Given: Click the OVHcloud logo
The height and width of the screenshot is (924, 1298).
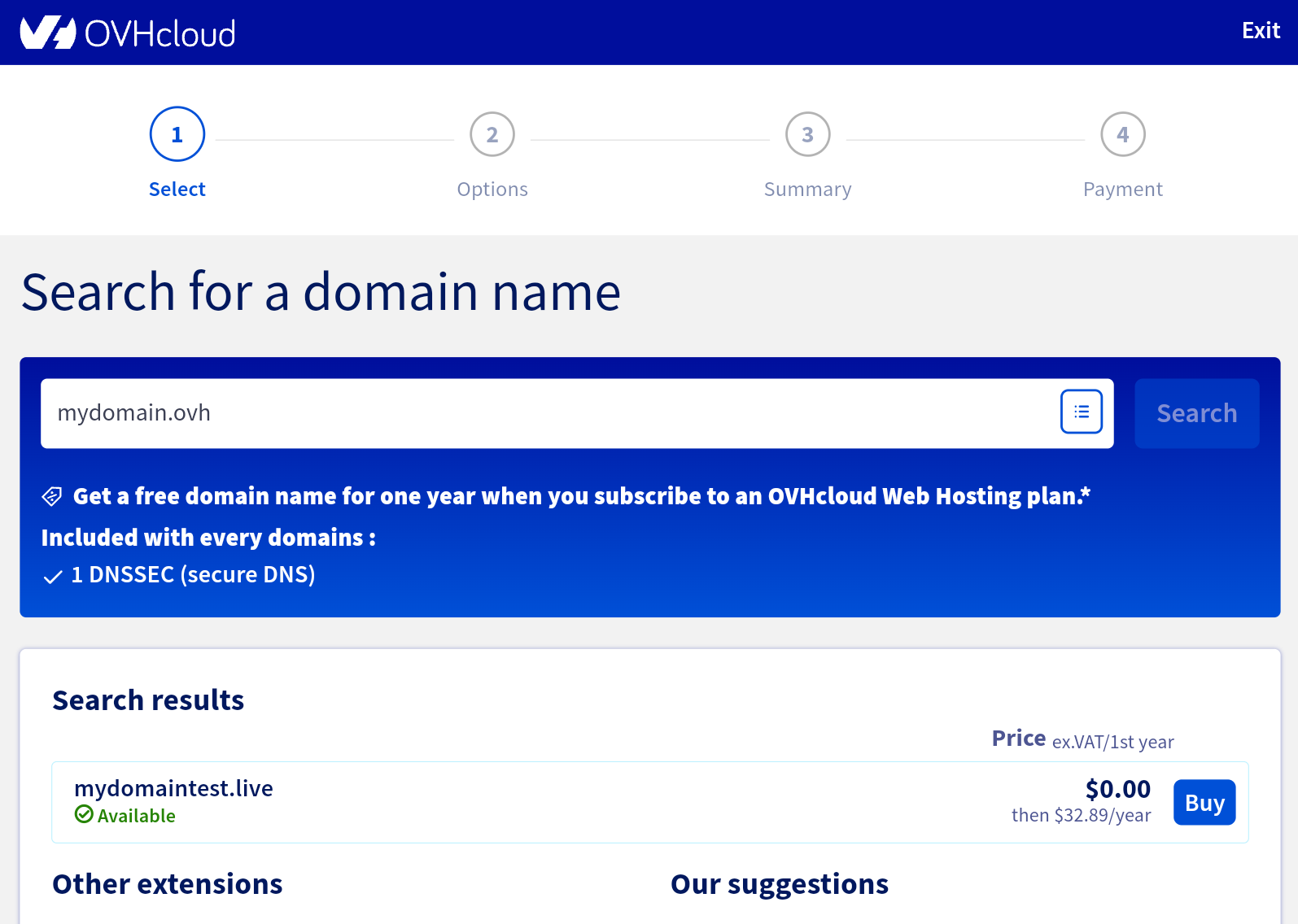Looking at the screenshot, I should [128, 33].
